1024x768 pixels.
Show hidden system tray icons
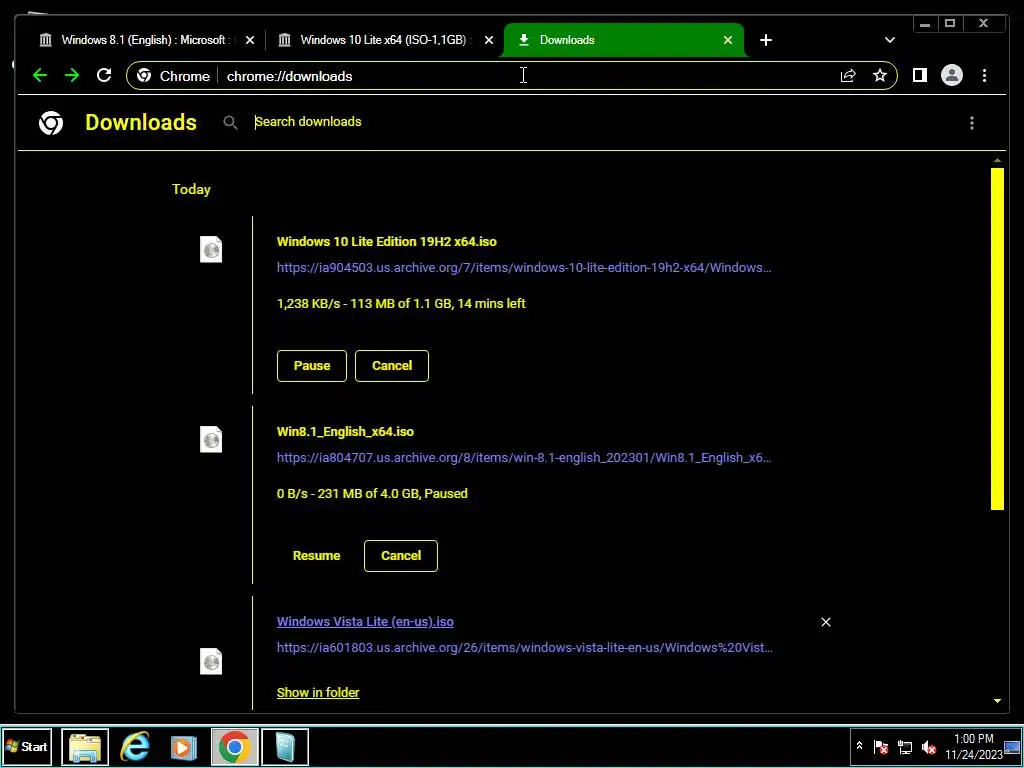859,746
